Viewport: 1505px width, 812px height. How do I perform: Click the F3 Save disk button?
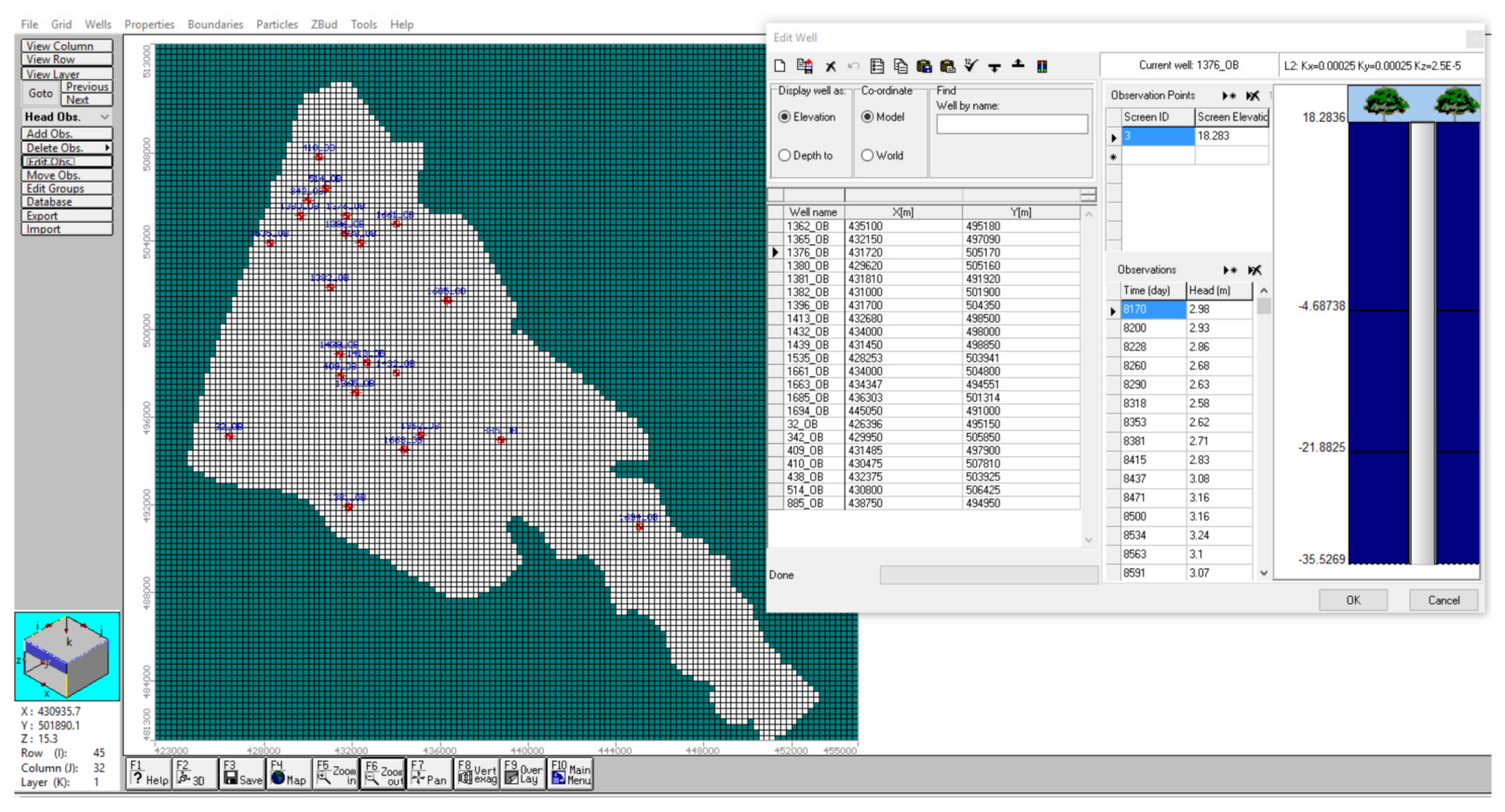242,773
